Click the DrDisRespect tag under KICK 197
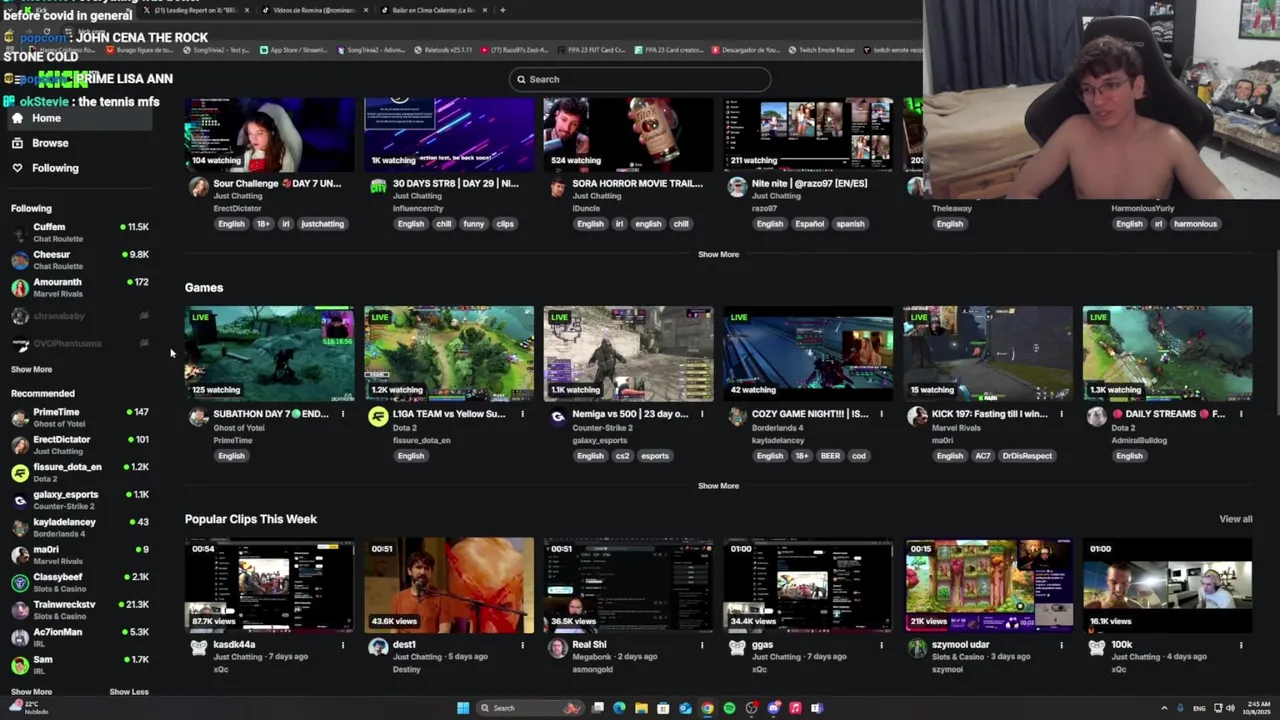Viewport: 1280px width, 720px height. (x=1027, y=456)
